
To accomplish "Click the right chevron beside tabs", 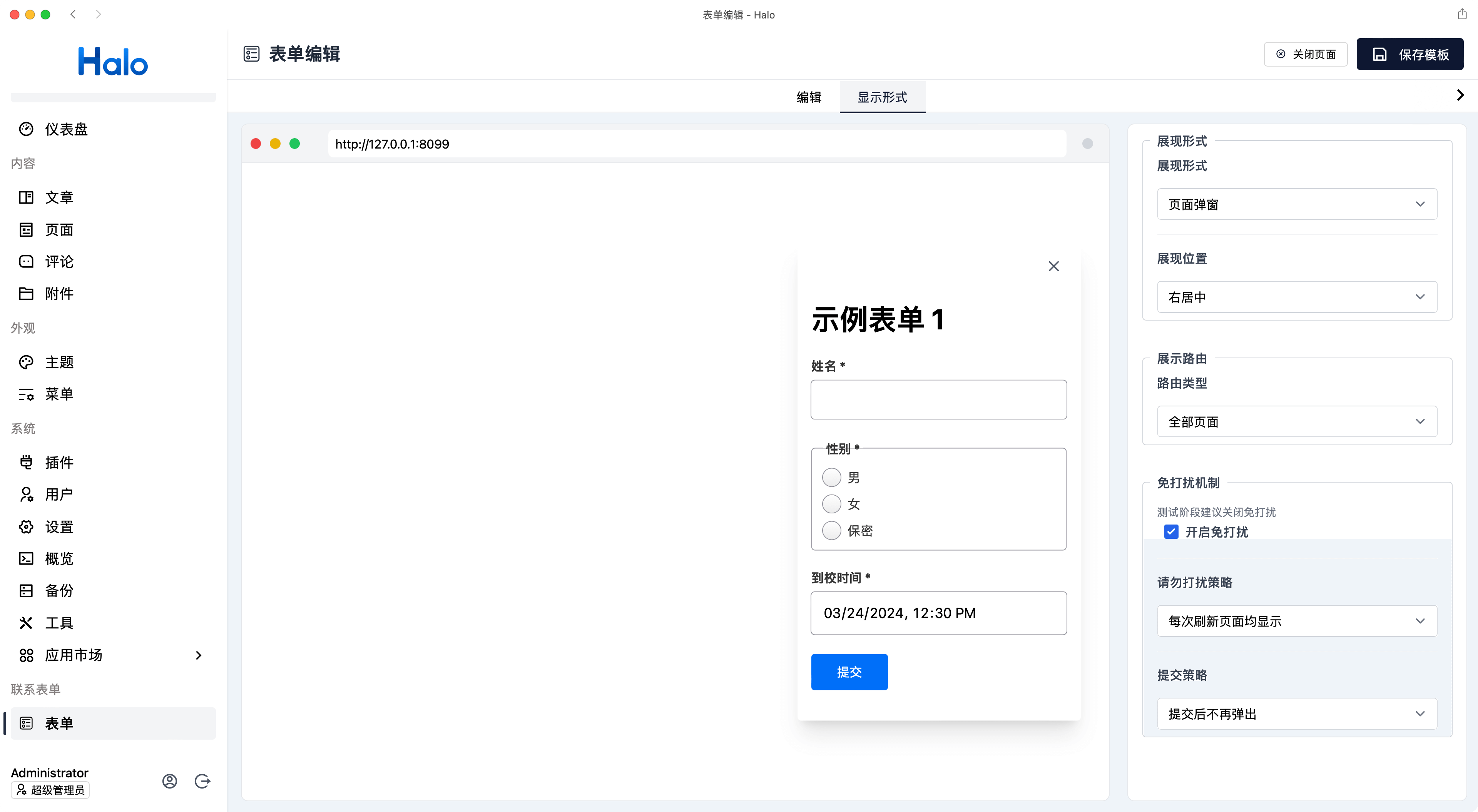I will (x=1461, y=95).
